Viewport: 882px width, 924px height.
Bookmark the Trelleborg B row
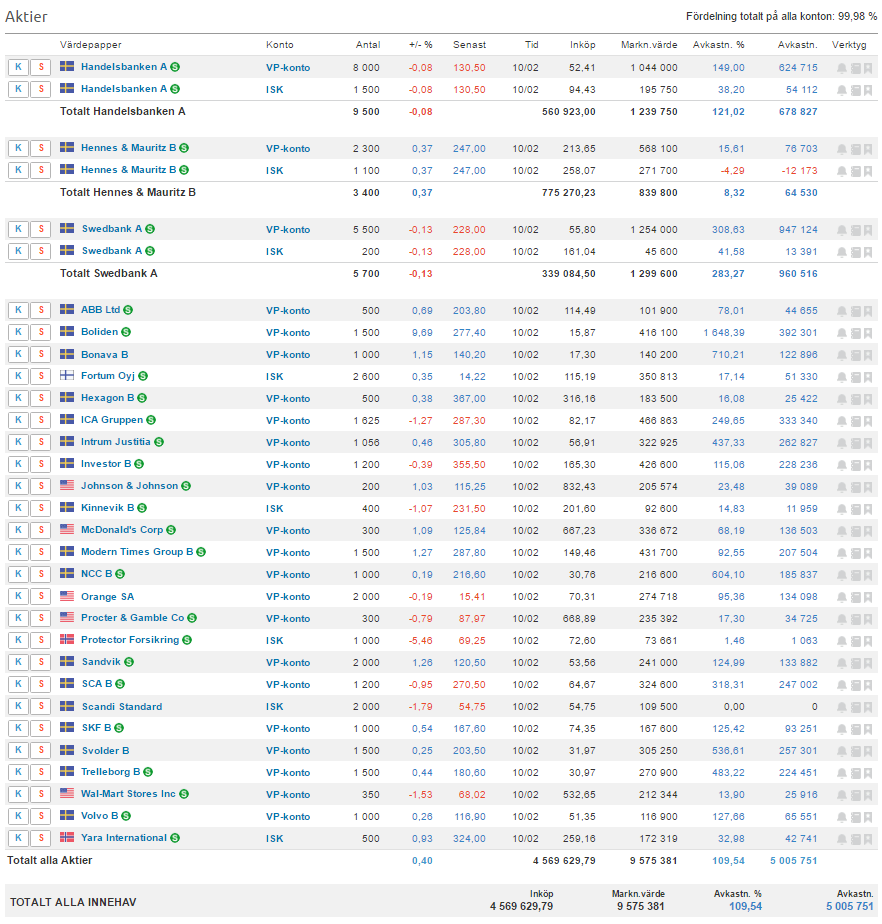[x=868, y=773]
